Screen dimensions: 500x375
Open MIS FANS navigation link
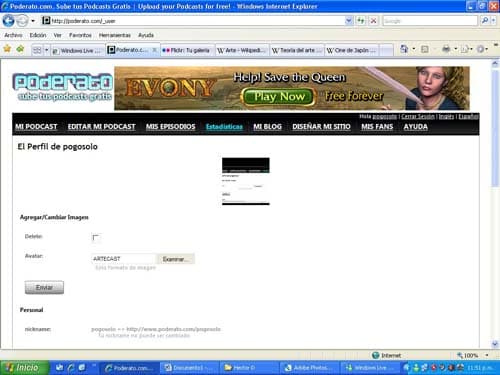pos(377,127)
